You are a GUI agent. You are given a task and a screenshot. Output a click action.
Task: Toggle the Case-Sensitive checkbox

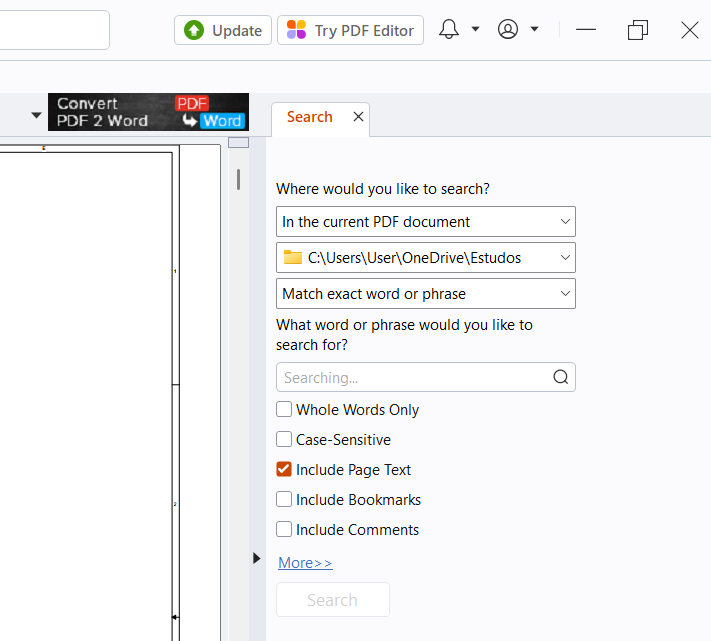click(x=285, y=440)
